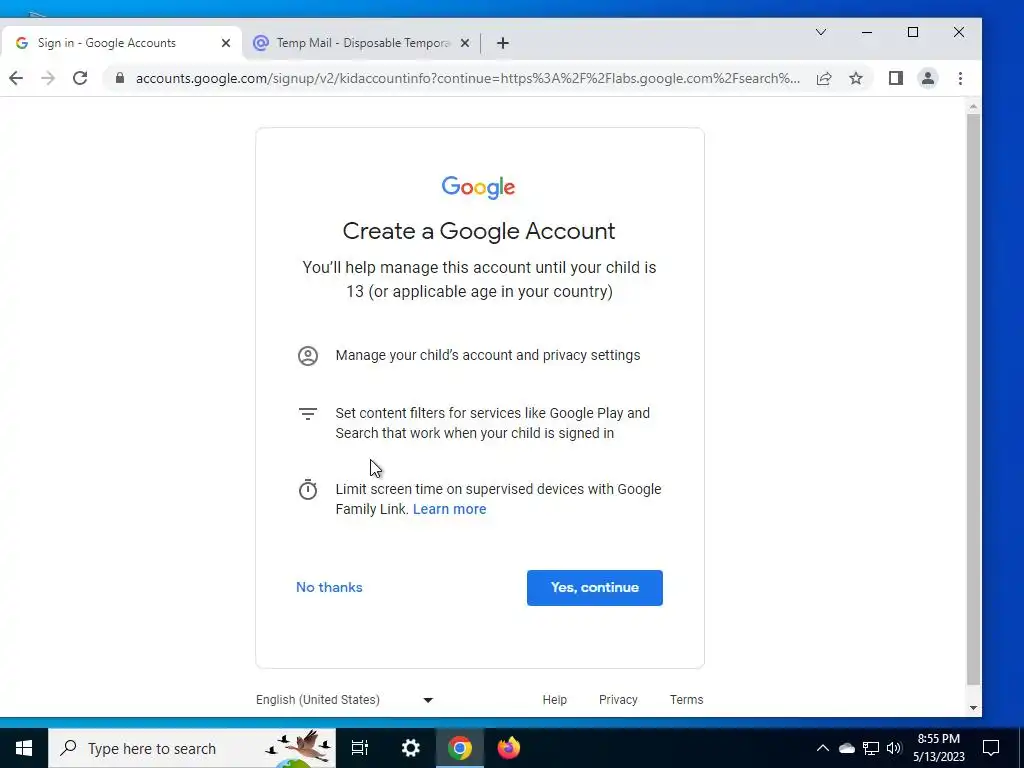Expand the English (United States) language dropdown
This screenshot has height=768, width=1024.
(x=344, y=699)
